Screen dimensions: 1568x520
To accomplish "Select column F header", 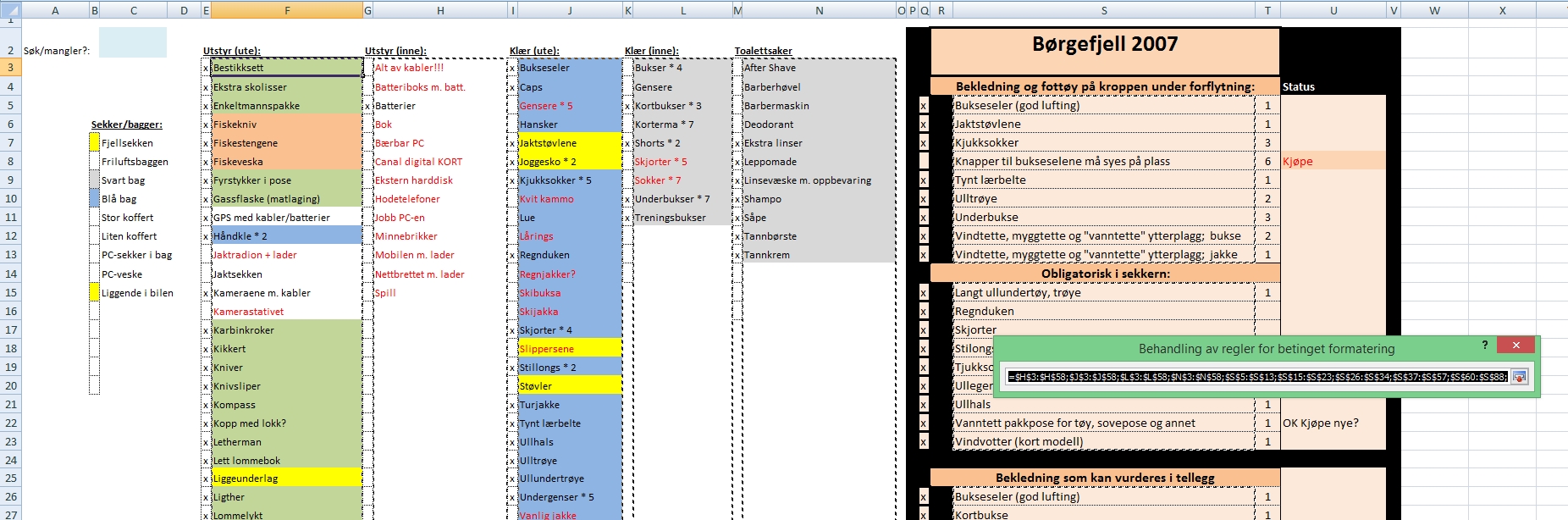I will coord(287,11).
